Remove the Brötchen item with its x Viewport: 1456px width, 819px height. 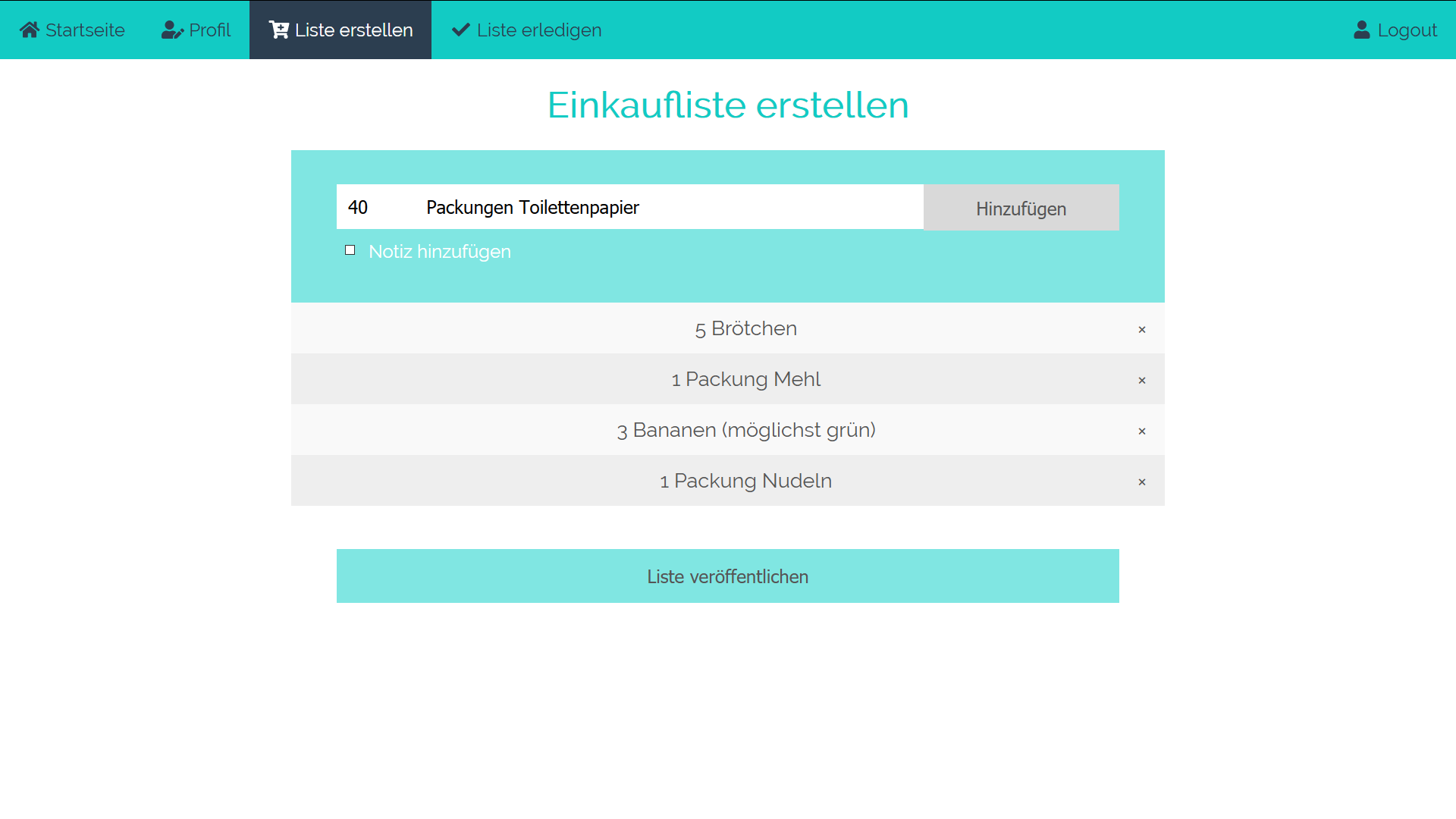coord(1141,329)
